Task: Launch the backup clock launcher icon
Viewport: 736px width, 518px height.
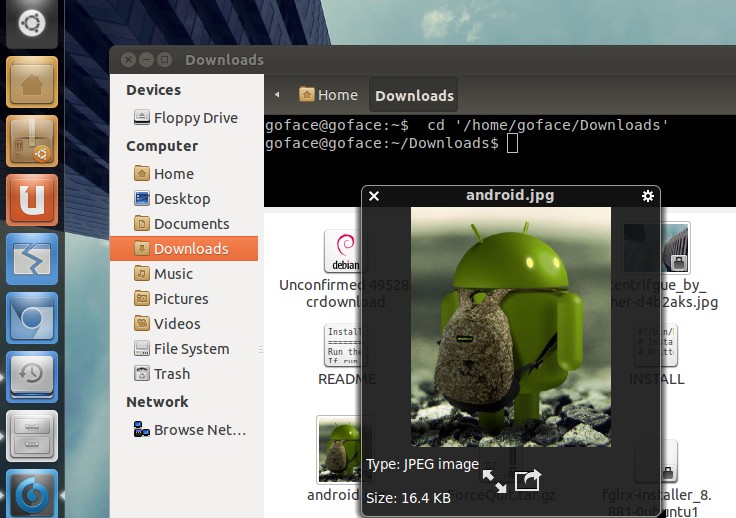Action: coord(32,377)
